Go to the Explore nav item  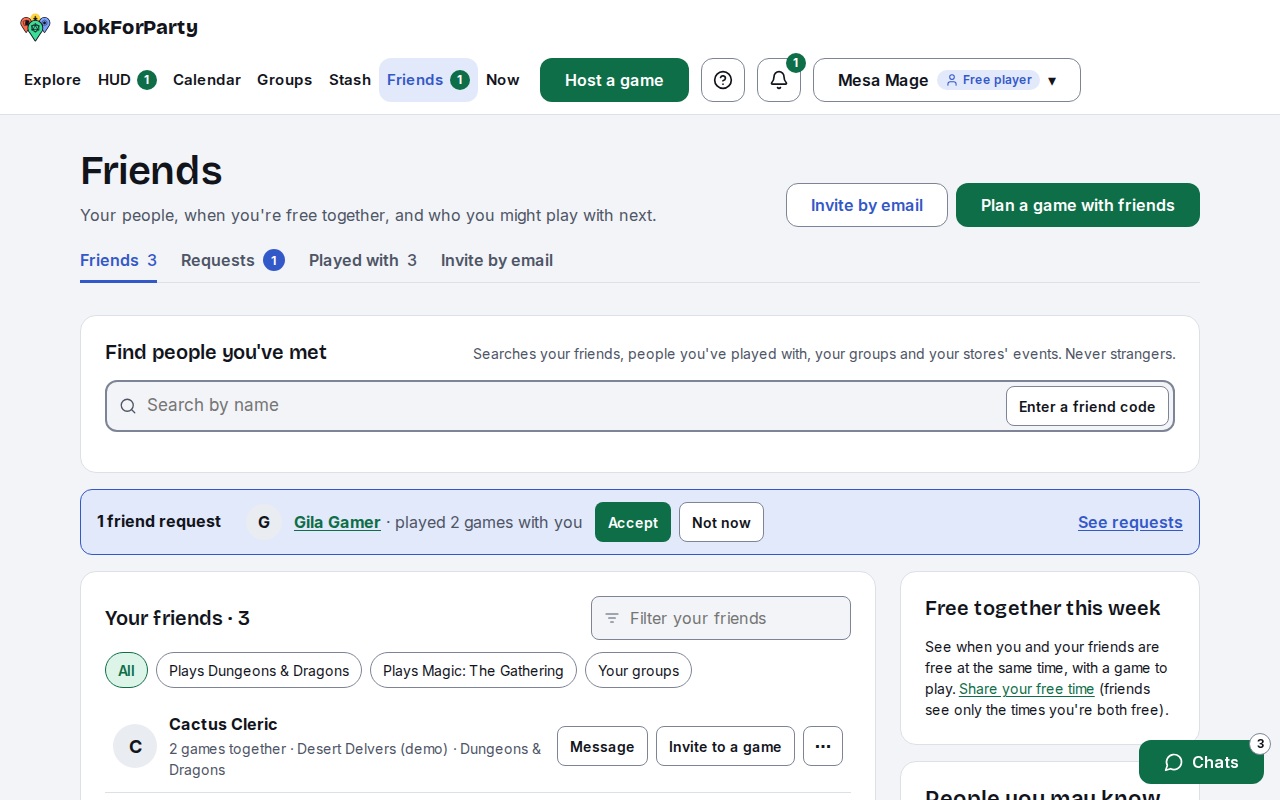(x=52, y=80)
